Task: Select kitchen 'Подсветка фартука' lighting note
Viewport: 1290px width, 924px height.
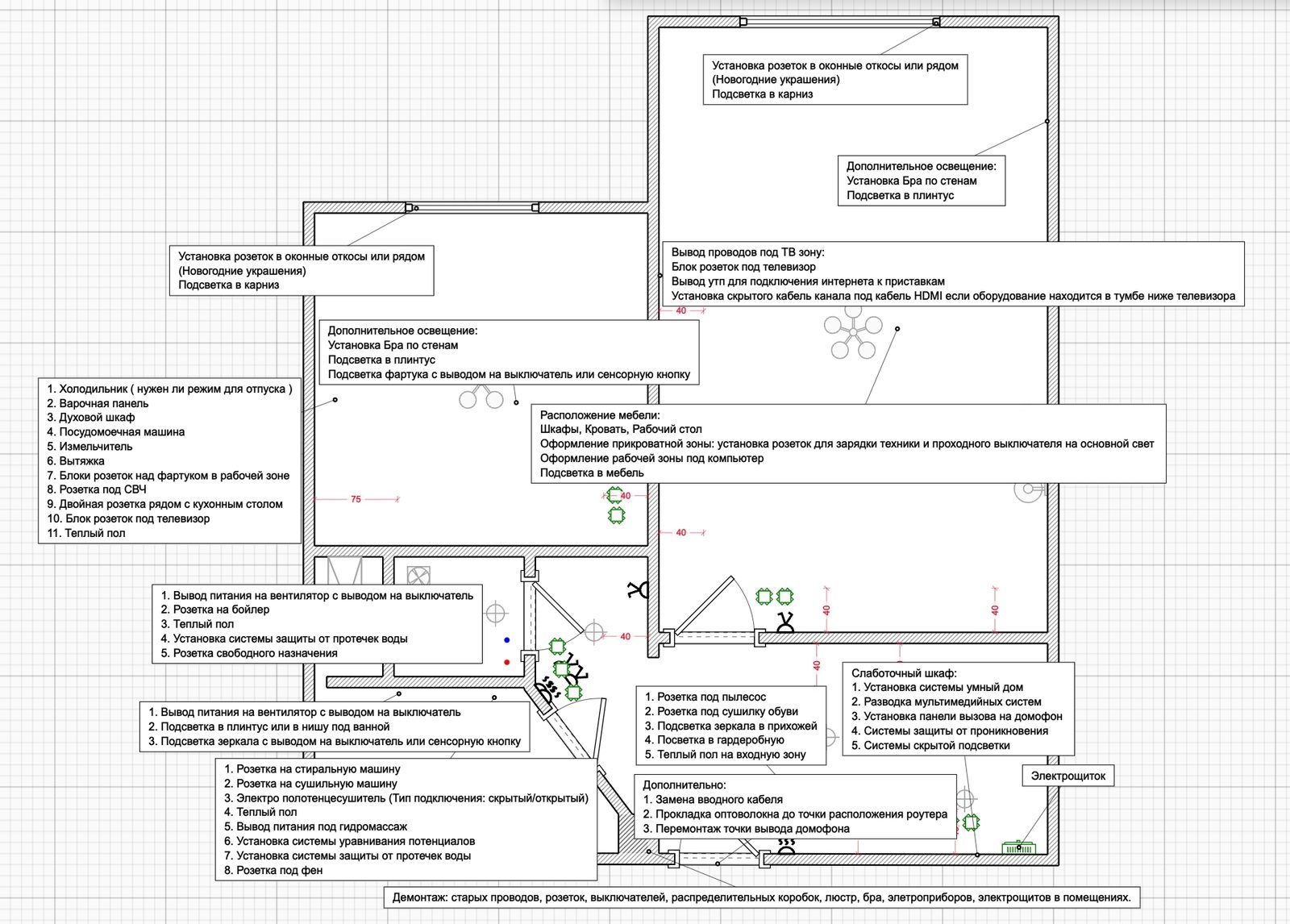Action: pyautogui.click(x=509, y=352)
